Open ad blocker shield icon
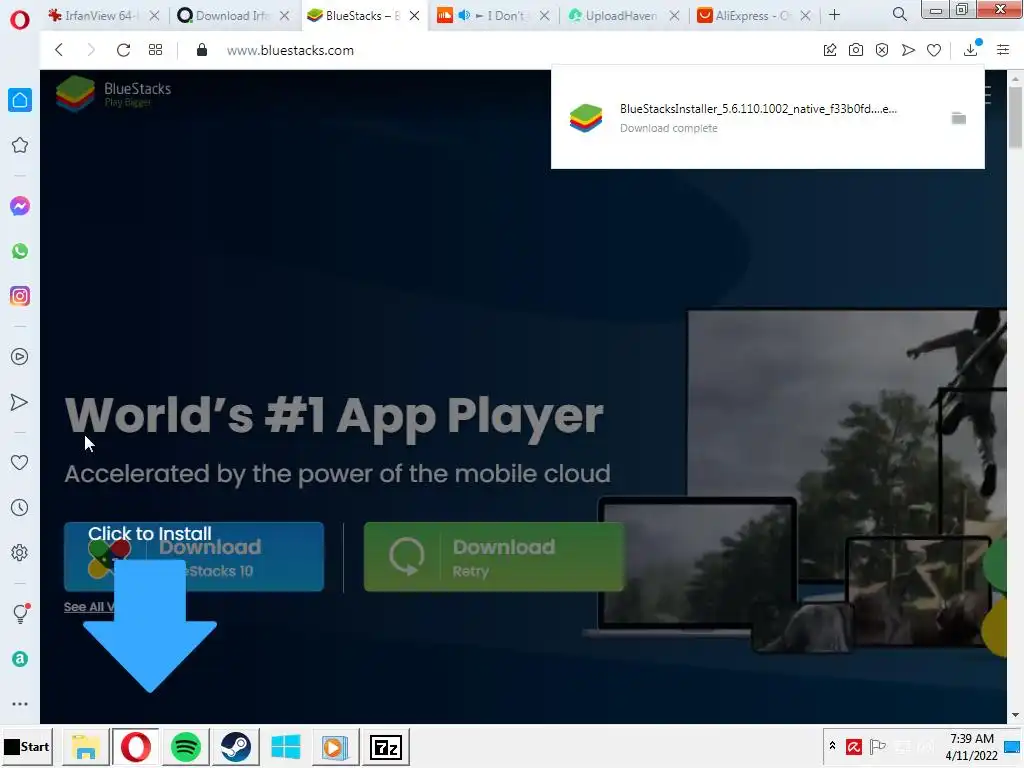Viewport: 1024px width, 768px height. (882, 50)
